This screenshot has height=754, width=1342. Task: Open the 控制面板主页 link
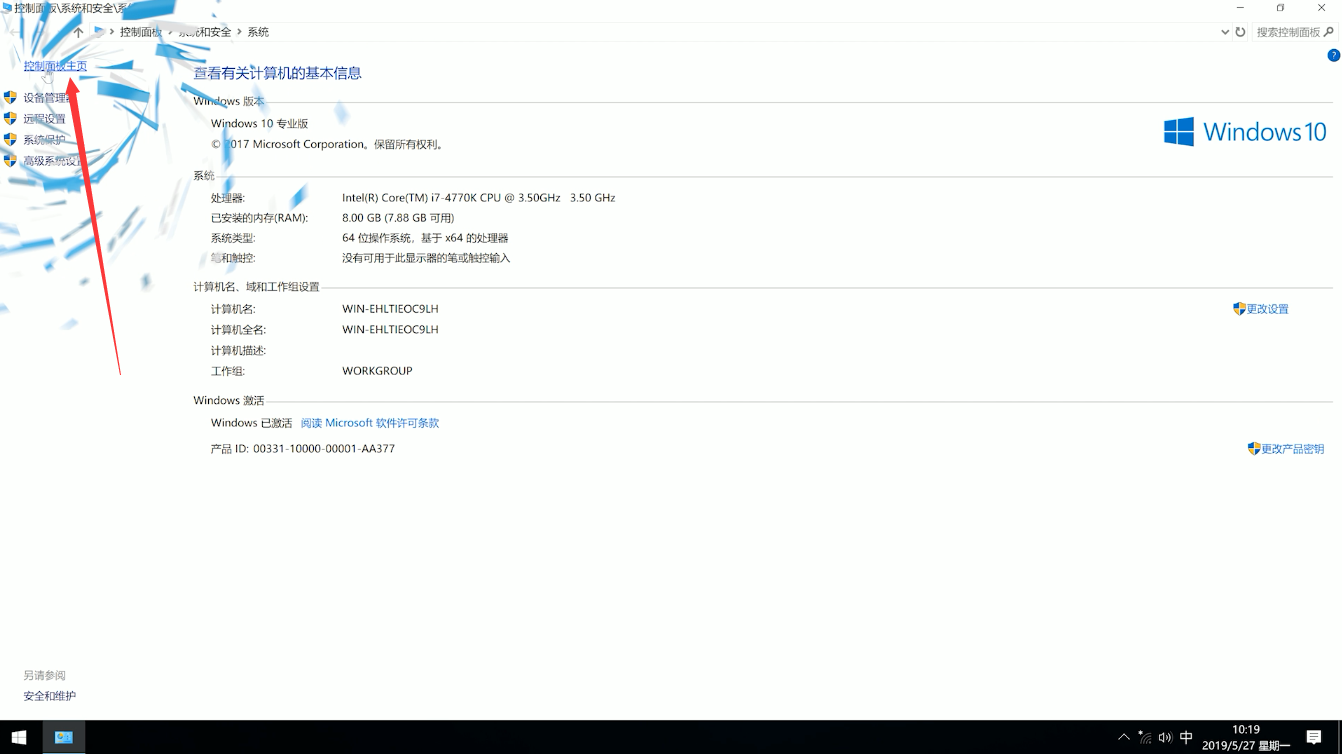point(55,66)
